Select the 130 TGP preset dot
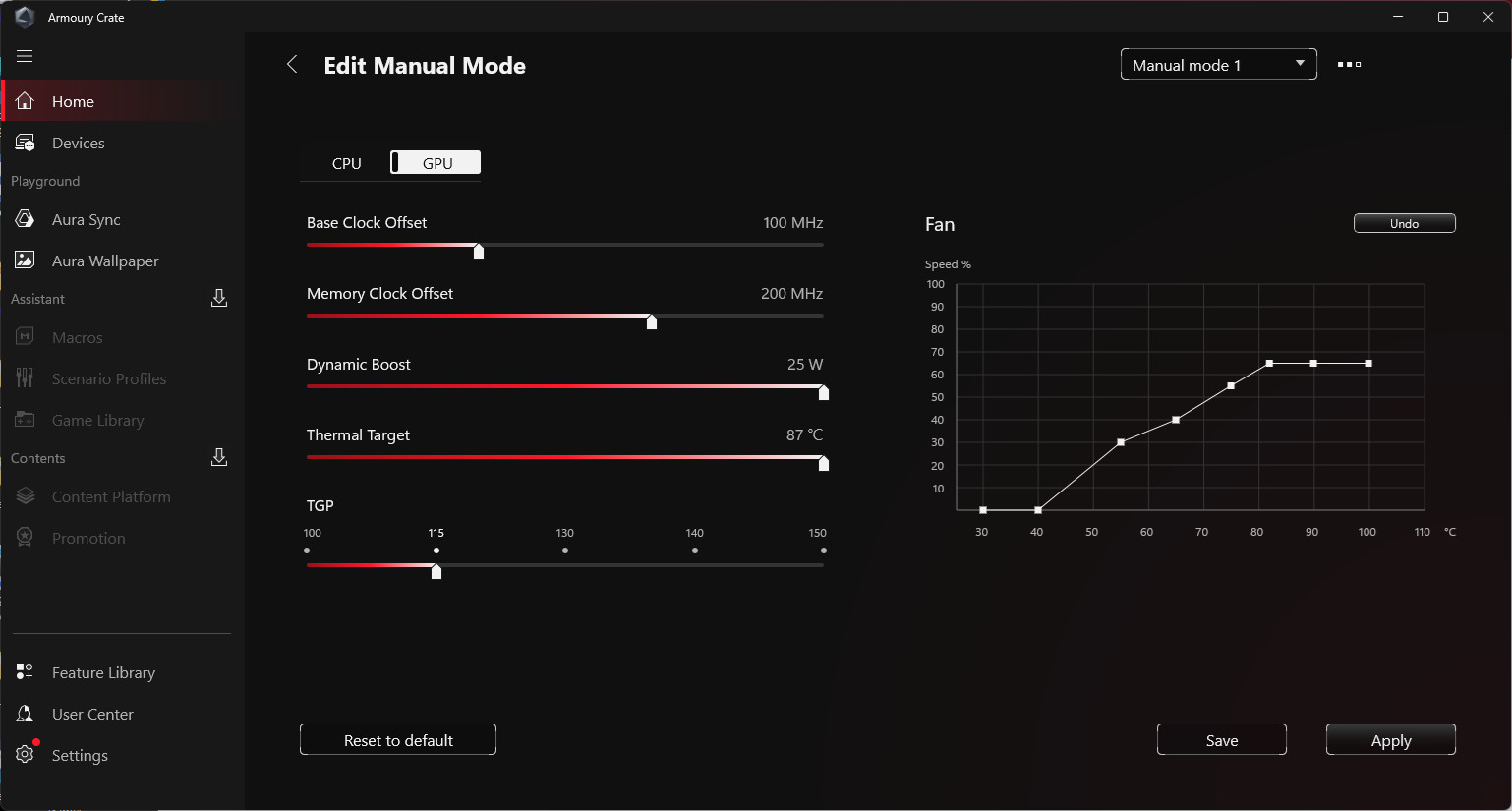 pyautogui.click(x=565, y=550)
